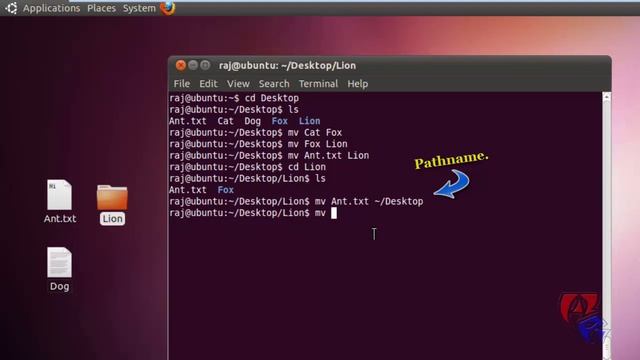Click the 'cd Lion' command line
The height and width of the screenshot is (360, 640).
click(248, 167)
